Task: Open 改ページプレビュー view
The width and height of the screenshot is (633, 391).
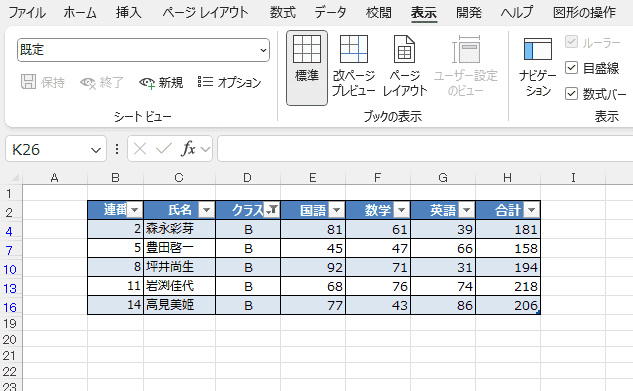Action: tap(354, 67)
